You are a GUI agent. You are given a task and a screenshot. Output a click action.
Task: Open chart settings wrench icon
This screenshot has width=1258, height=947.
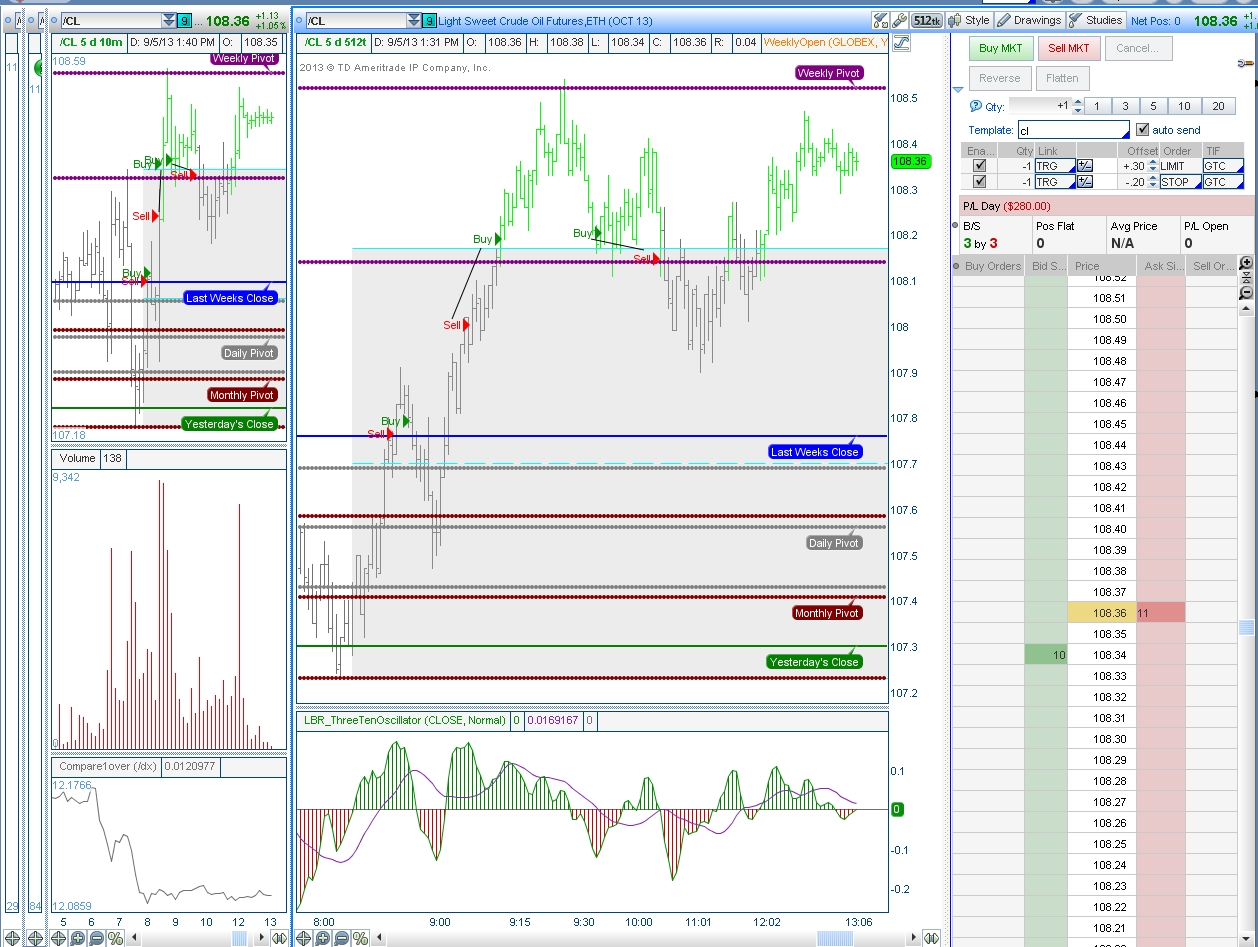(900, 20)
